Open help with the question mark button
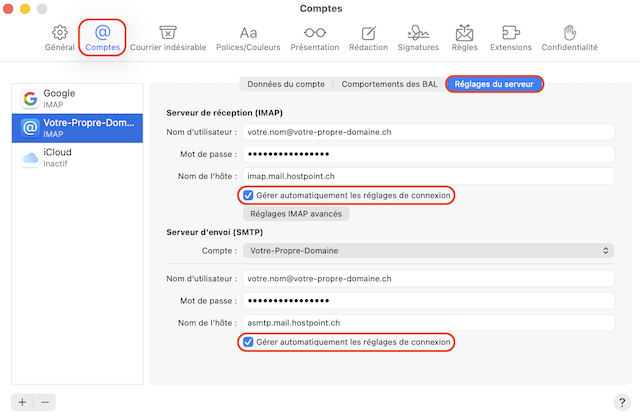This screenshot has width=640, height=420. [x=622, y=402]
